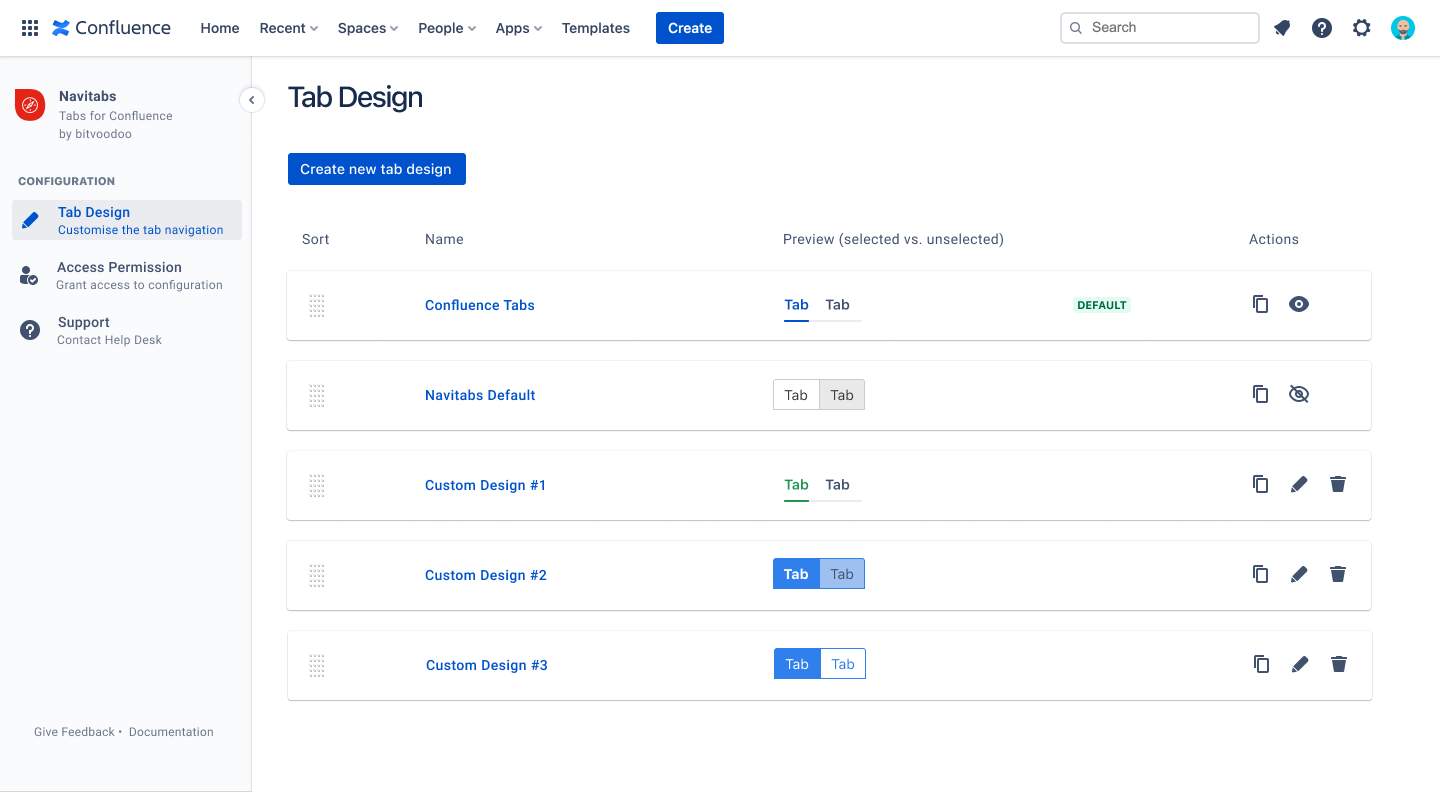1440x794 pixels.
Task: Click the Confluence logo
Action: tap(111, 28)
